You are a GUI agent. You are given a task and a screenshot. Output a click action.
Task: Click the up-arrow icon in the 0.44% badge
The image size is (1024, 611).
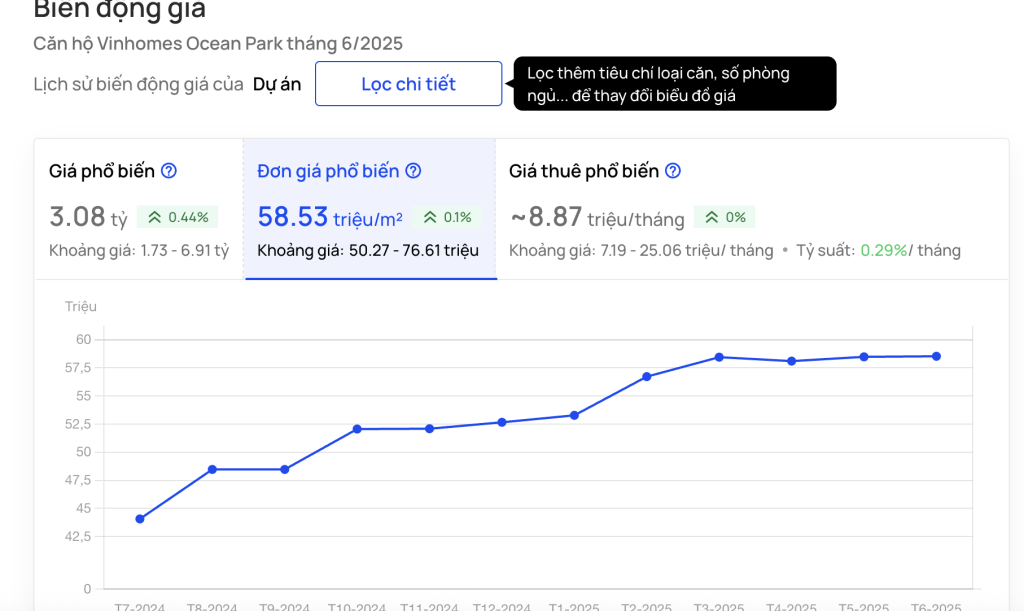click(154, 217)
